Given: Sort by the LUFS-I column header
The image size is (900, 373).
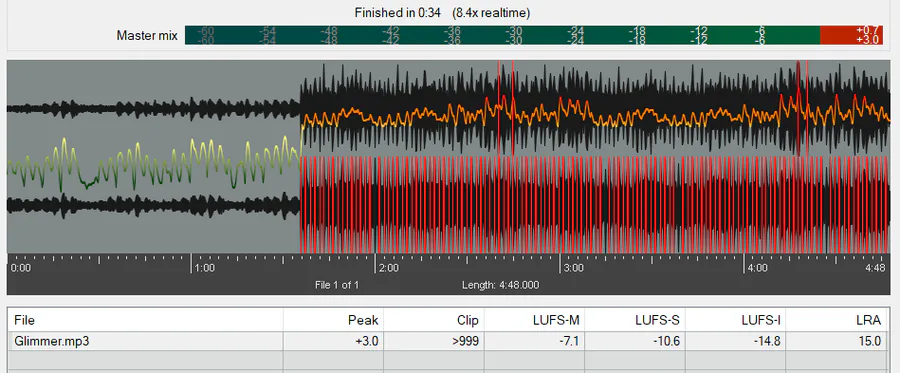Looking at the screenshot, I should pyautogui.click(x=735, y=320).
